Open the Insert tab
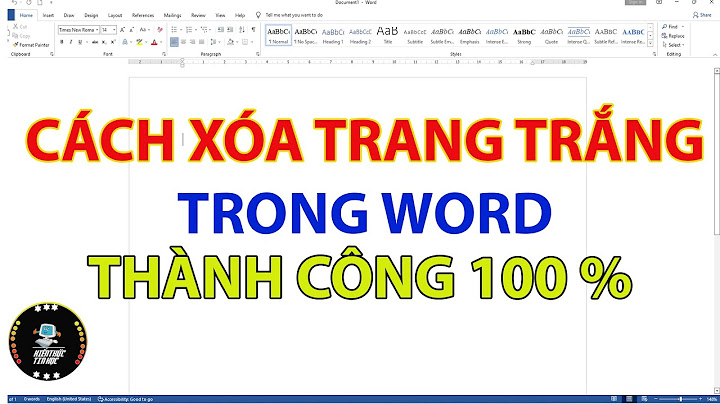Viewport: 720px width, 404px height. click(48, 15)
